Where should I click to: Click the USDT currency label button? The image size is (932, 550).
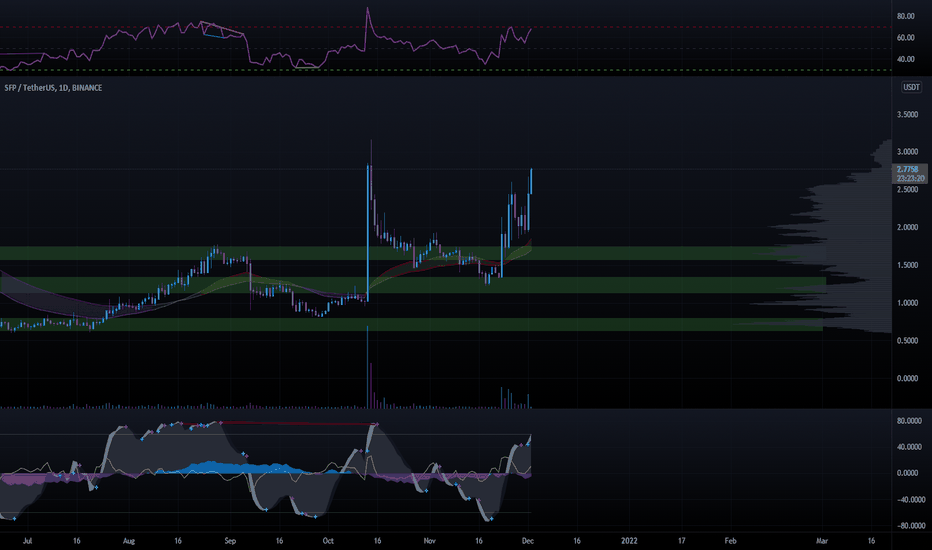(911, 87)
